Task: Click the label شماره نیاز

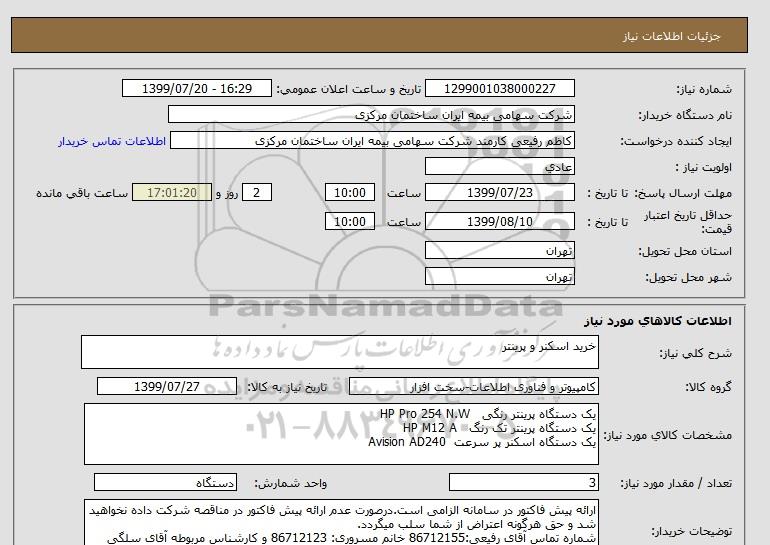Action: (704, 89)
